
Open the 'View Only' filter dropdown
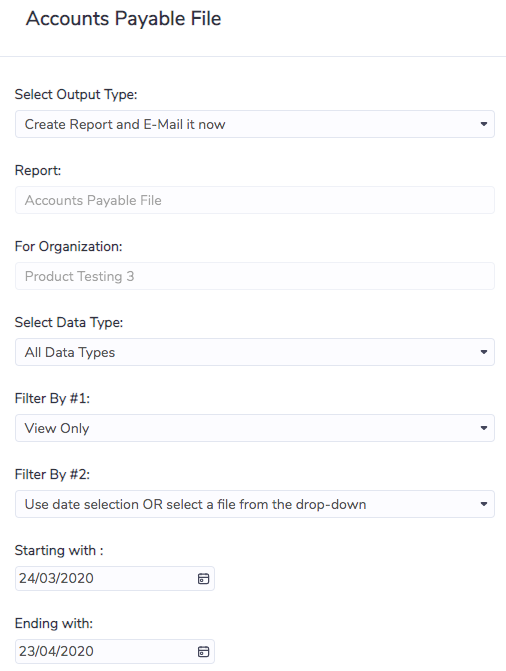(255, 428)
